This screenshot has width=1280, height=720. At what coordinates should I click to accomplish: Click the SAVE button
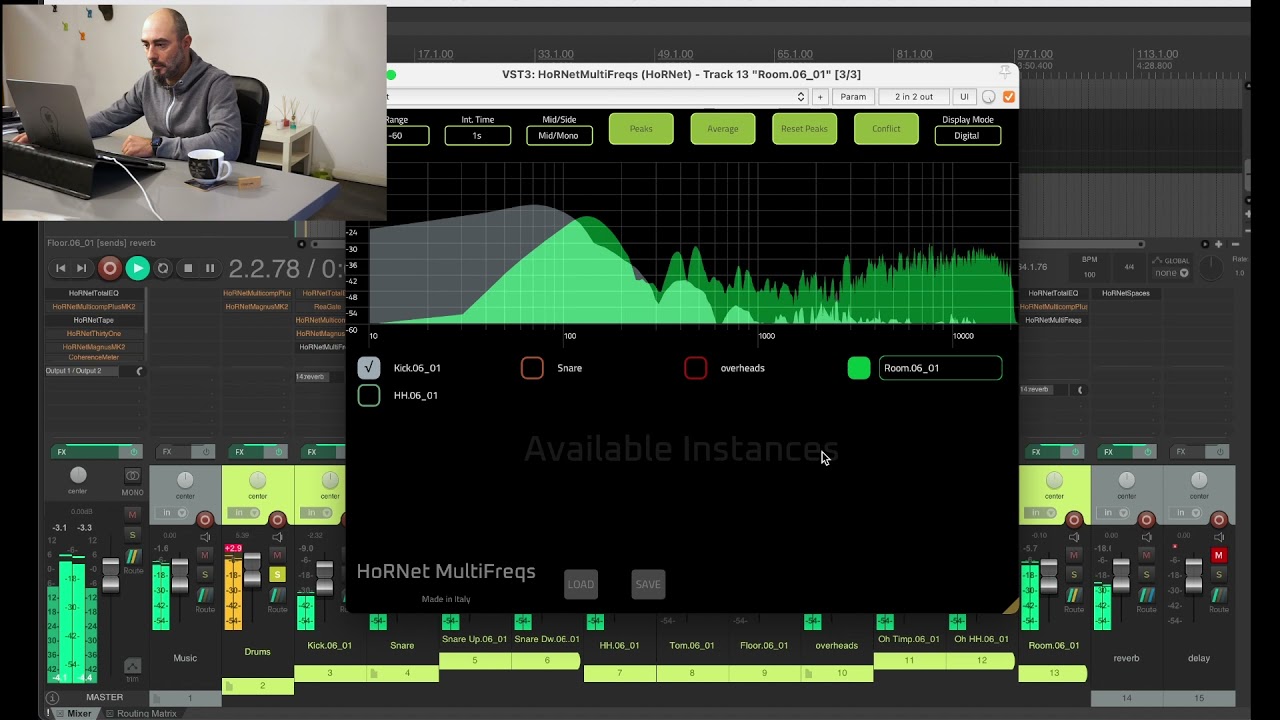pyautogui.click(x=648, y=584)
